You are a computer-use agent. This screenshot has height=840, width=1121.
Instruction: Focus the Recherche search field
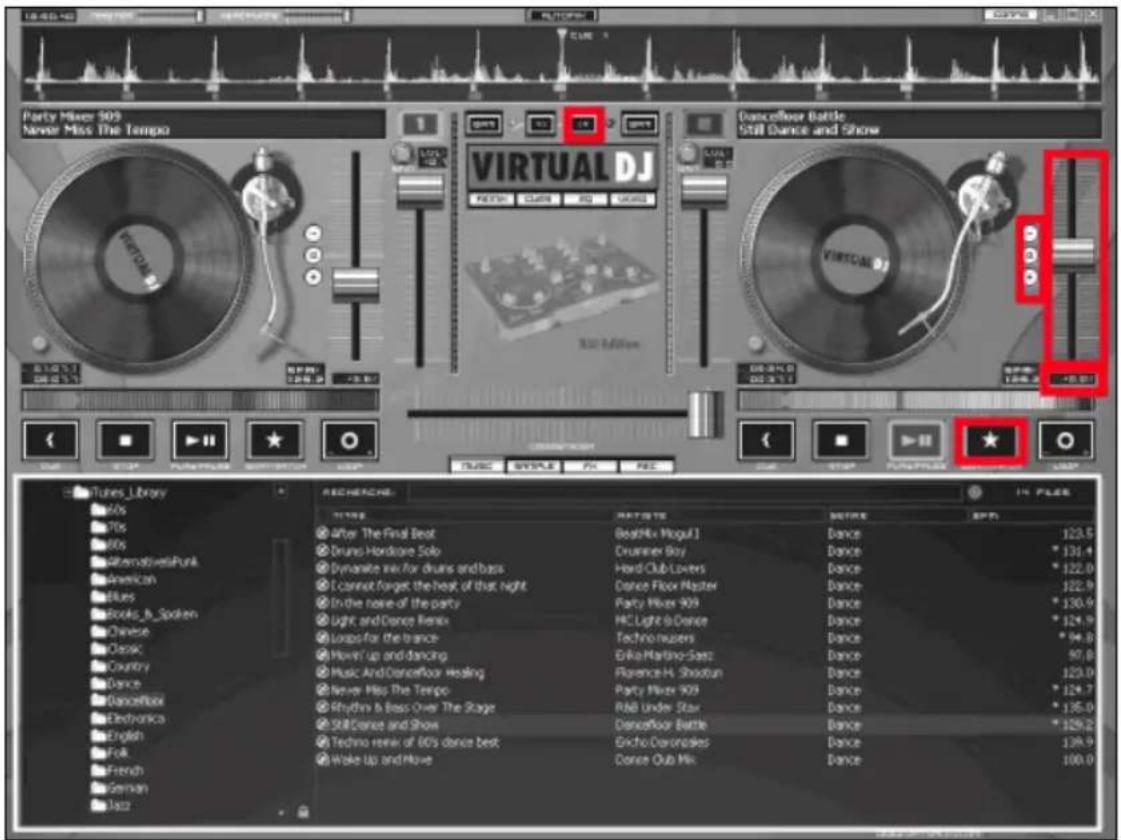pyautogui.click(x=685, y=492)
